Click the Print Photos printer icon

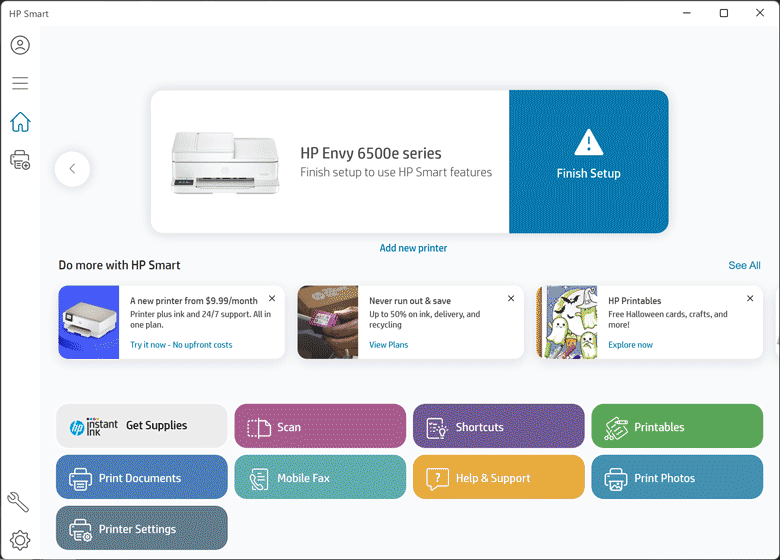tap(616, 479)
